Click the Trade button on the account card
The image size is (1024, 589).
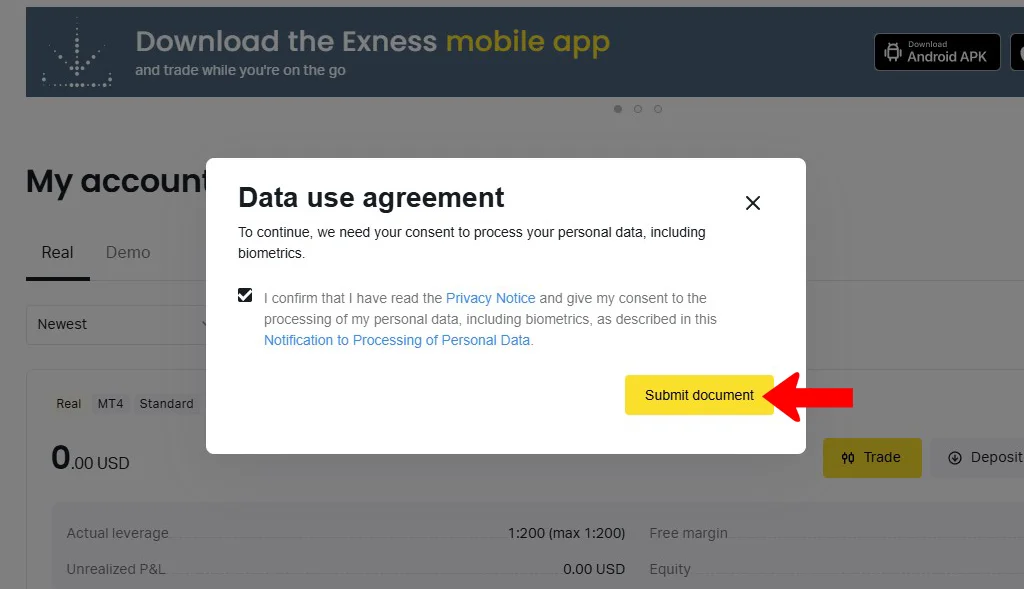(872, 457)
